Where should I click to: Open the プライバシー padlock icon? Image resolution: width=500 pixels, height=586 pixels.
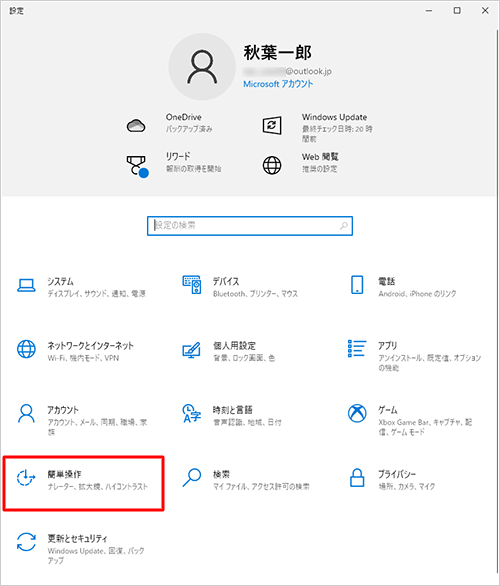point(357,477)
